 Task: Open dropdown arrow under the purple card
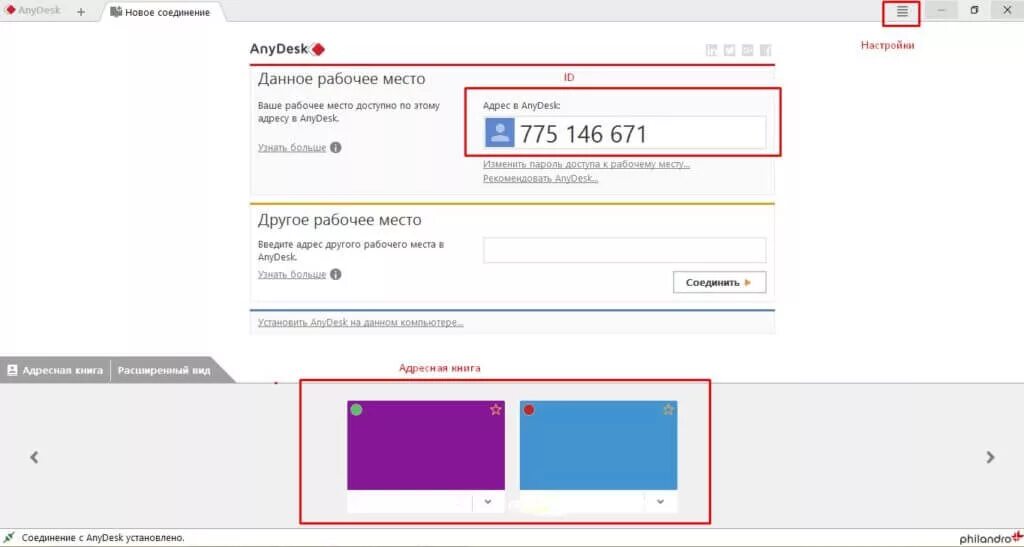click(x=488, y=502)
